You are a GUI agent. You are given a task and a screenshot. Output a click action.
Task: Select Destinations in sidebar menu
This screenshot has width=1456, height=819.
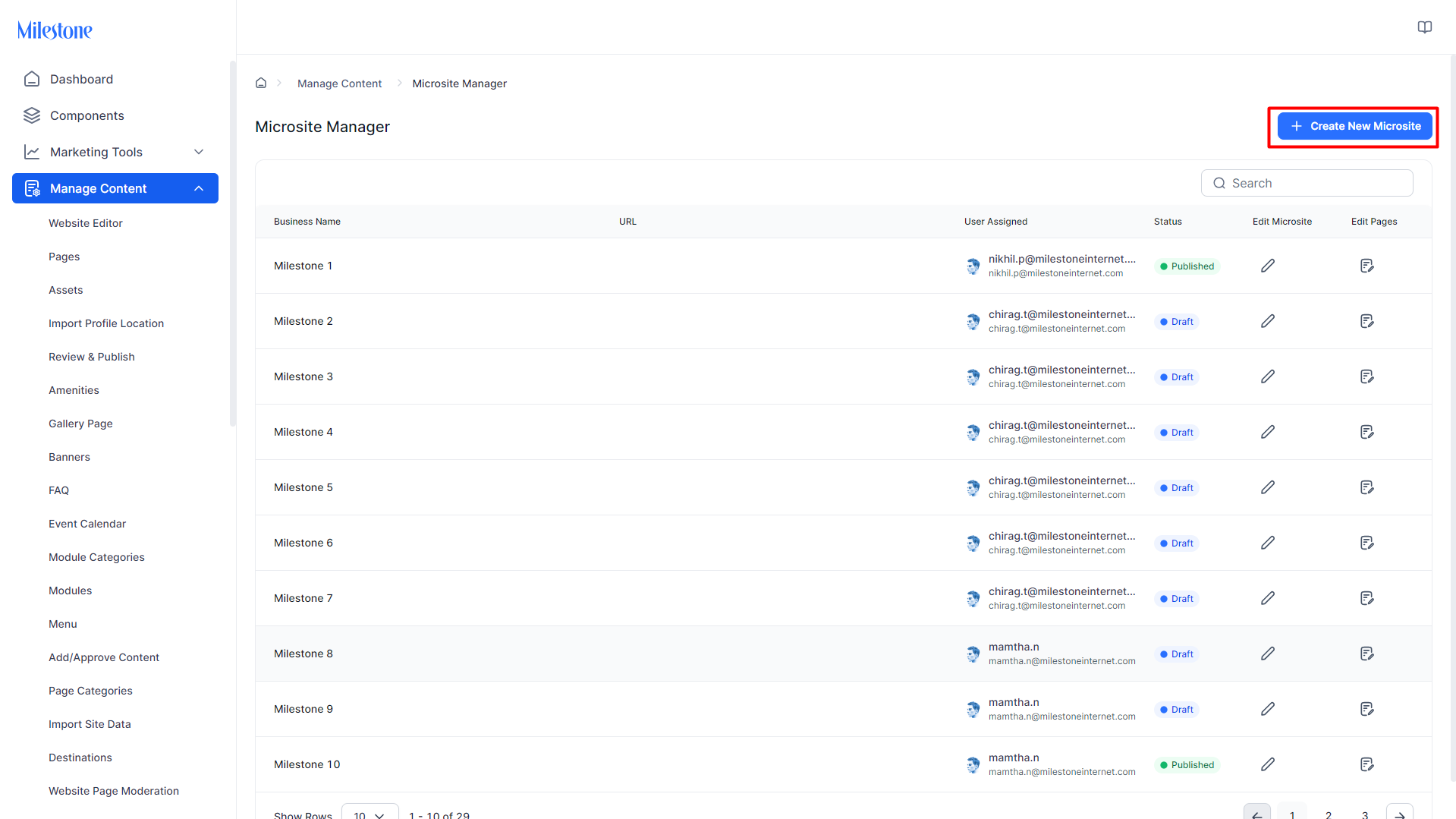pos(80,758)
